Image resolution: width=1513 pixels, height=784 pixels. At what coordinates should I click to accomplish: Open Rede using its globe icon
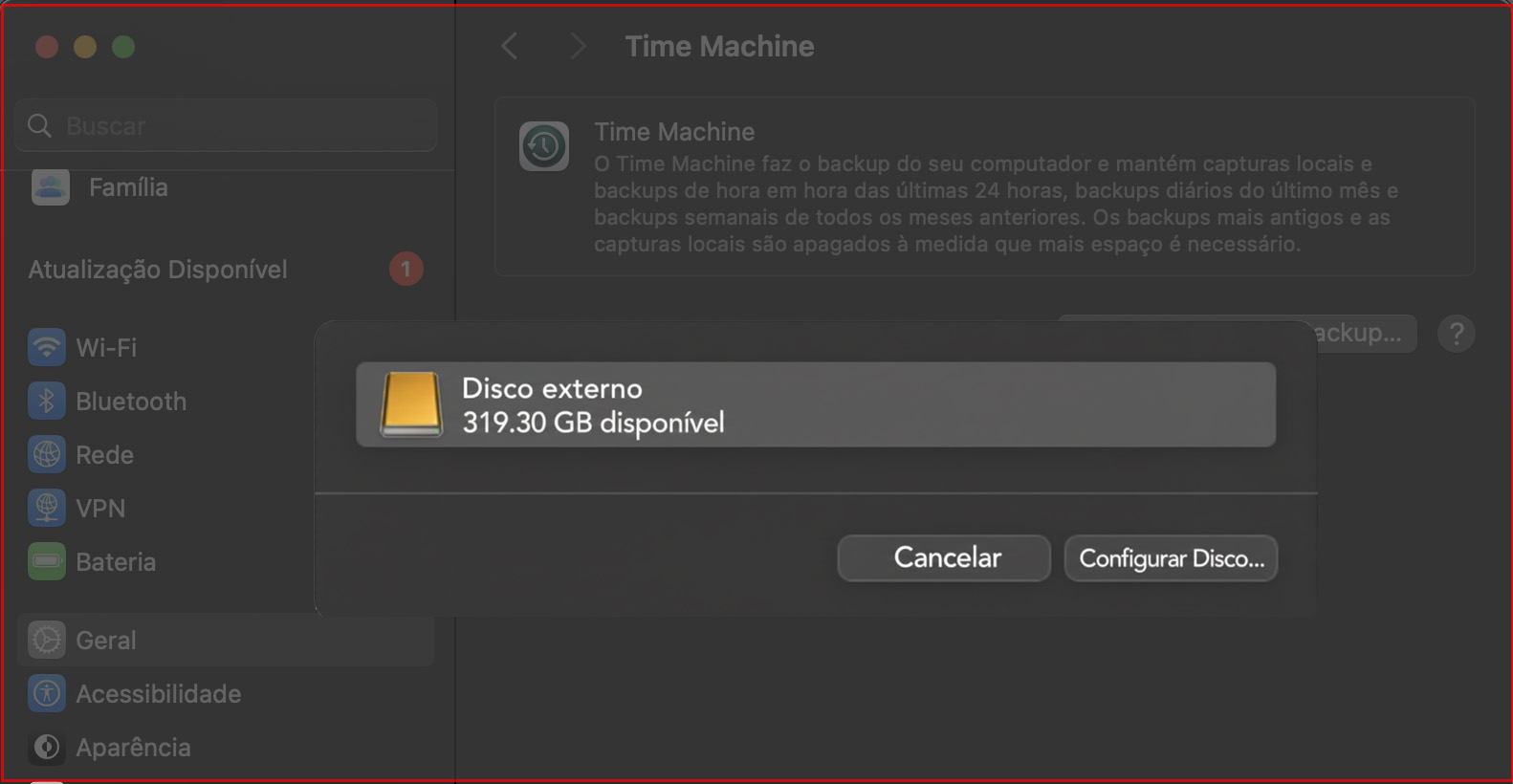pos(46,454)
